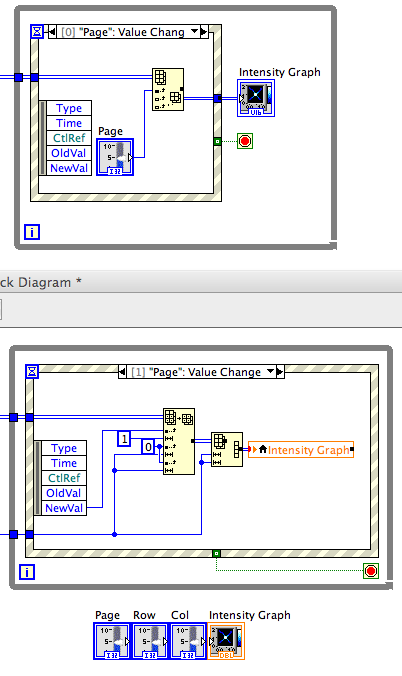Click Time in the top event data node

coord(69,123)
